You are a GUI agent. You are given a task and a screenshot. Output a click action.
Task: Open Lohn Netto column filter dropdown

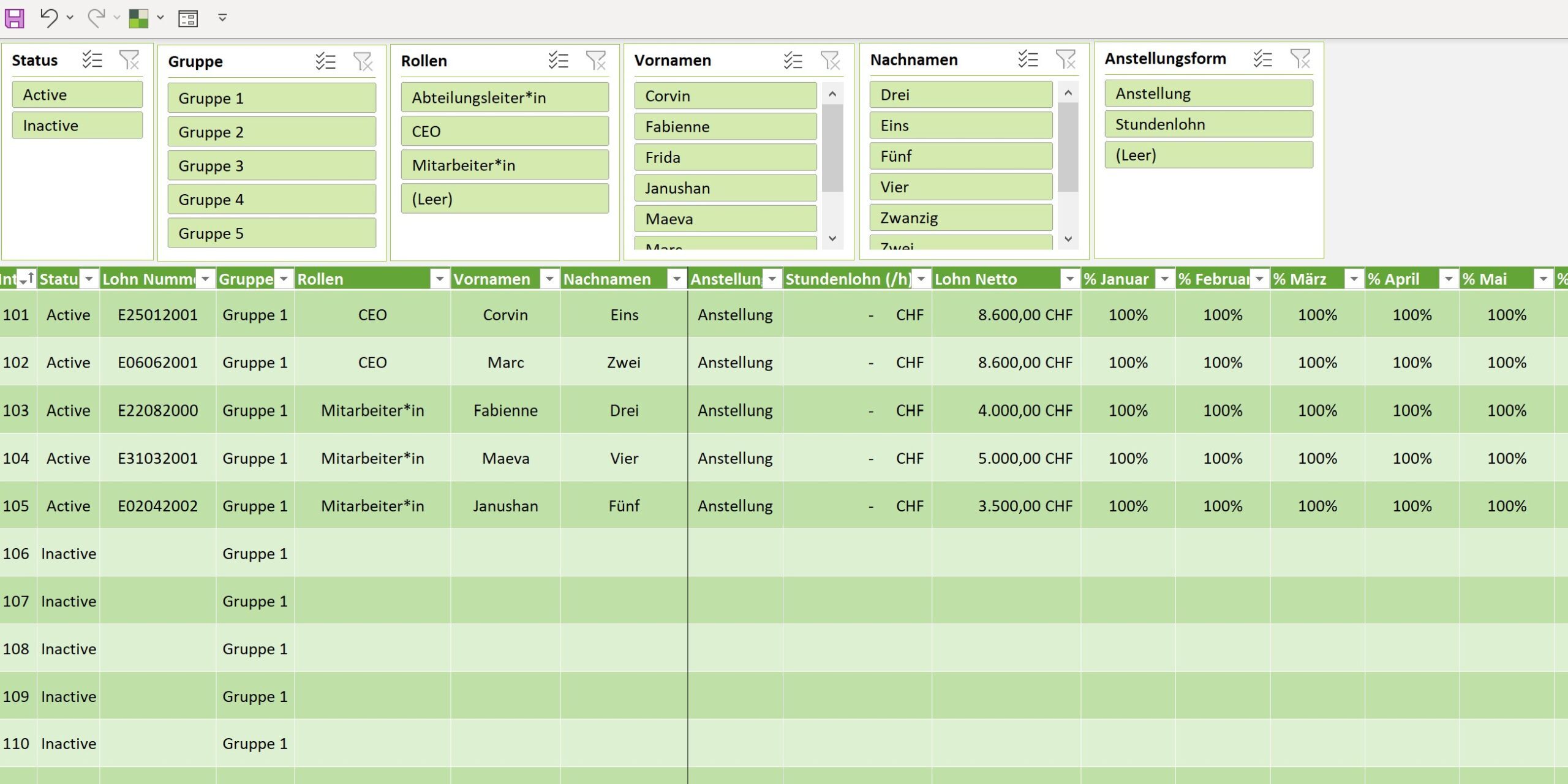pos(1069,279)
